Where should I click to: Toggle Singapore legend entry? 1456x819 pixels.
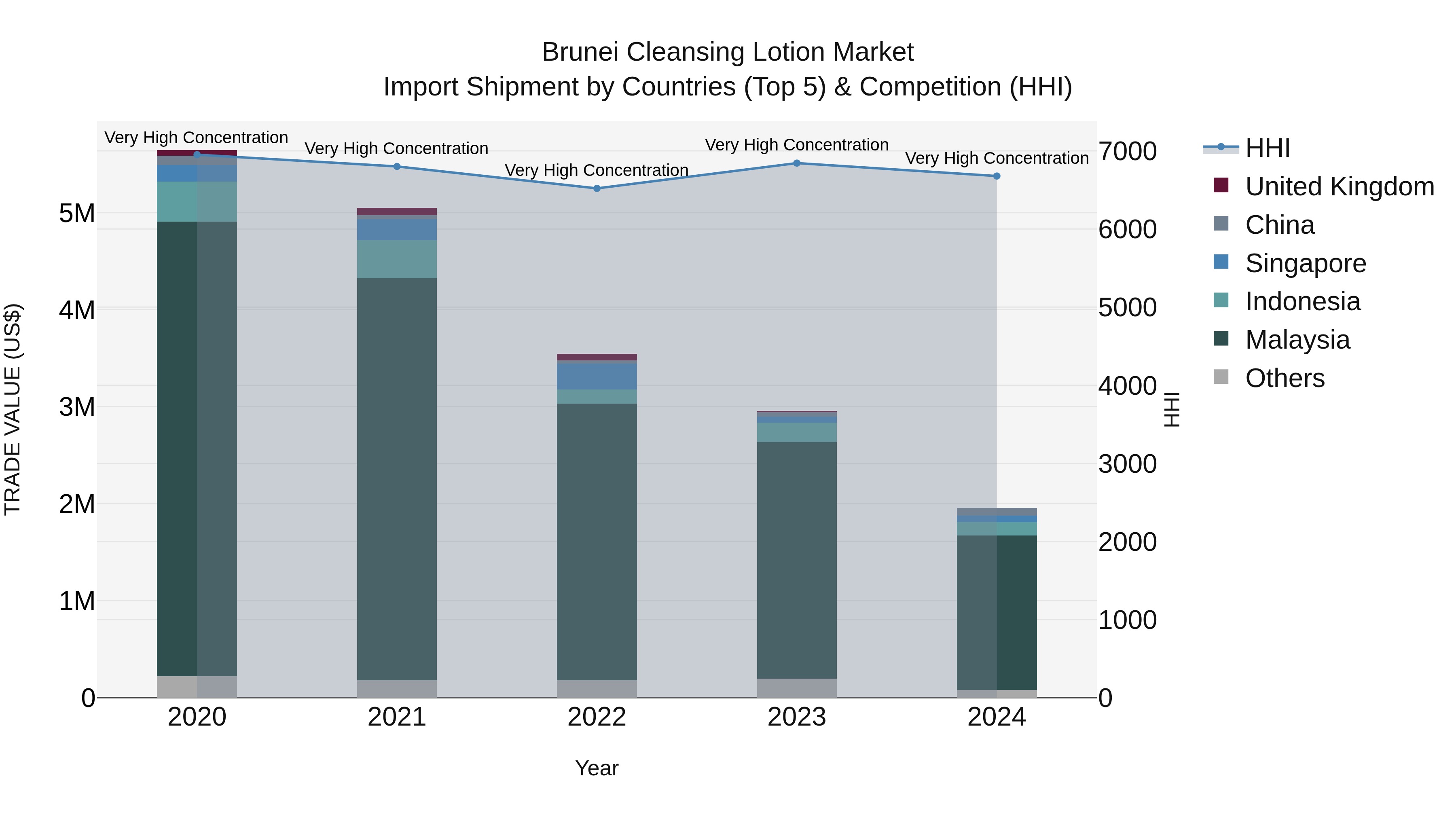click(x=1289, y=263)
